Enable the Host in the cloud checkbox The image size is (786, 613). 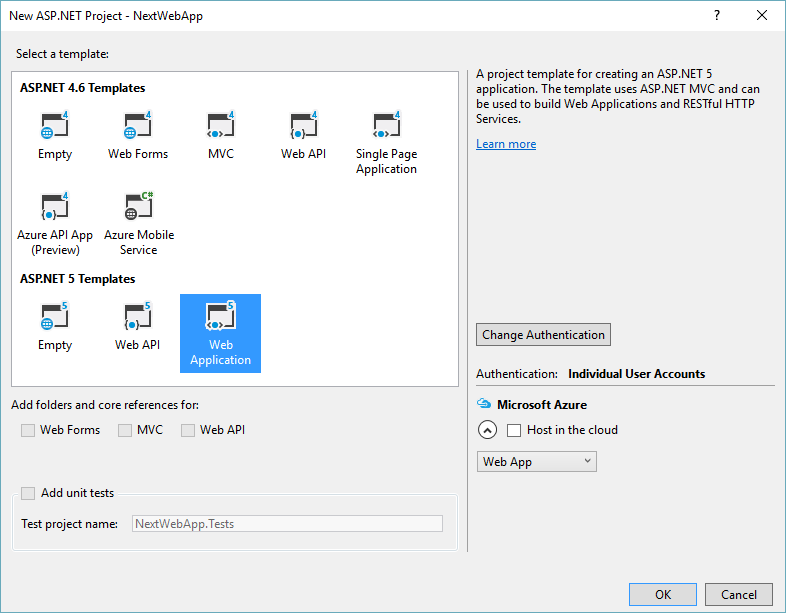(514, 430)
